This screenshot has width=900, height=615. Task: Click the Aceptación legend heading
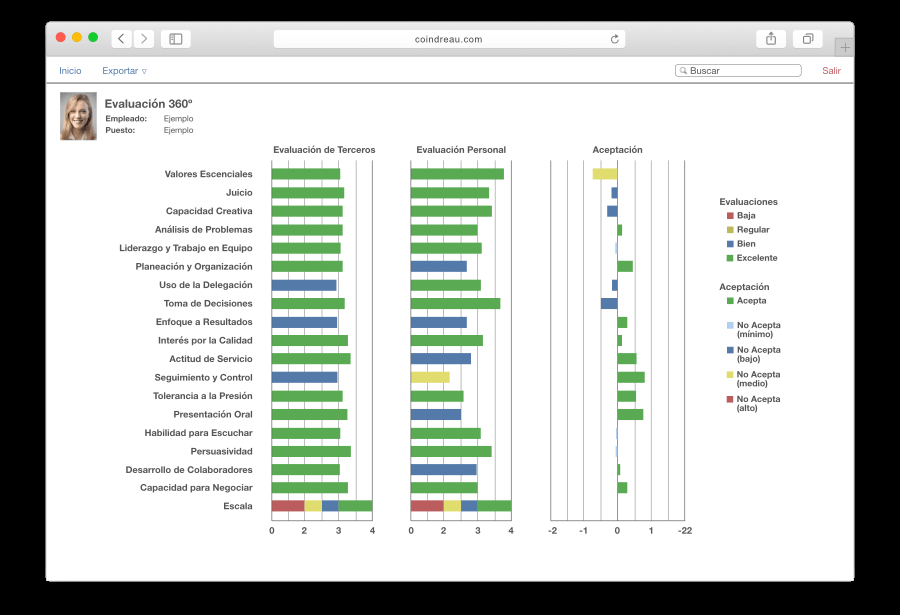tap(744, 287)
